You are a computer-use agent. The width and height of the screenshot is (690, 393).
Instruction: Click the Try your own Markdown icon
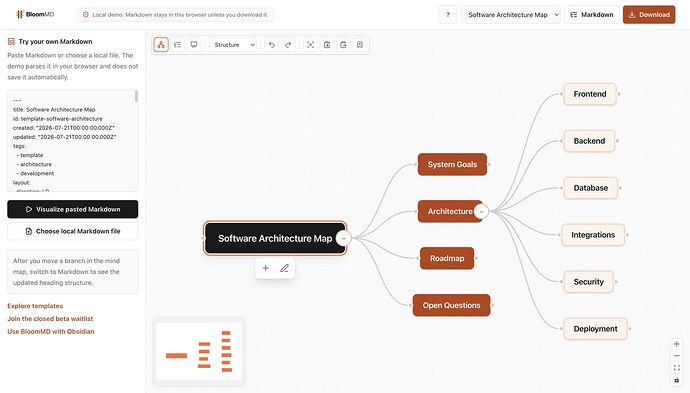pyautogui.click(x=11, y=41)
